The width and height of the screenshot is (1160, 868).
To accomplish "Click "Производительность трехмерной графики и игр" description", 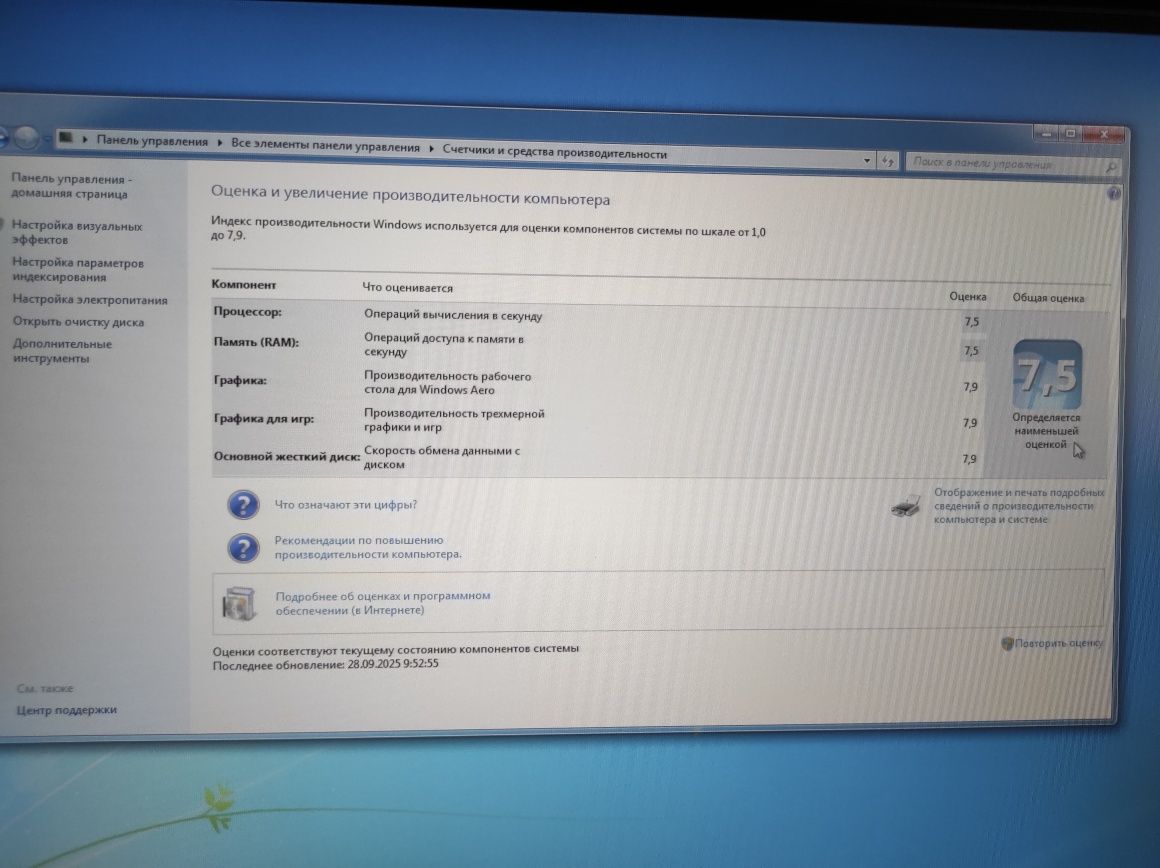I will coord(453,420).
